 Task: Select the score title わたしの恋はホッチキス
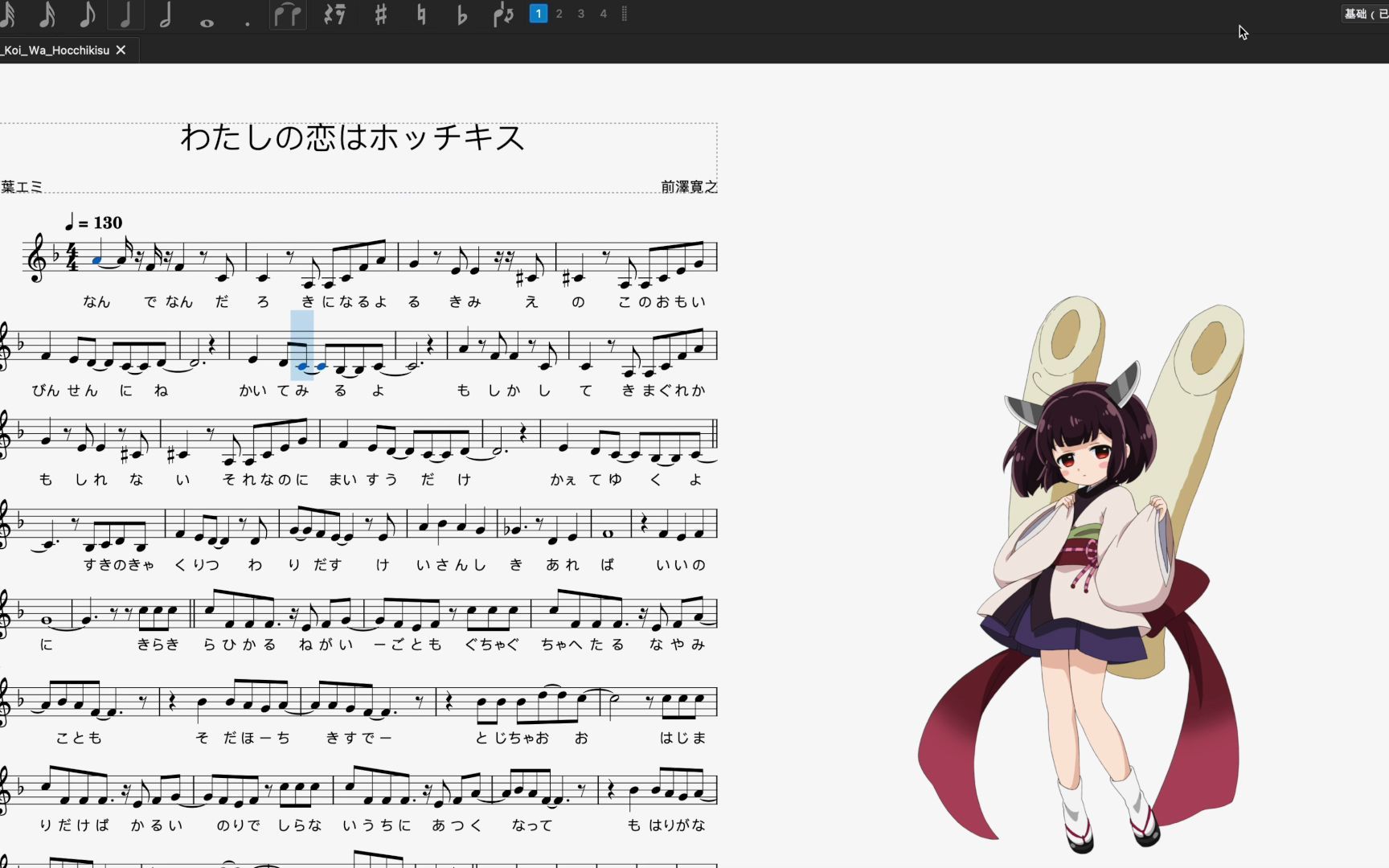click(x=352, y=137)
